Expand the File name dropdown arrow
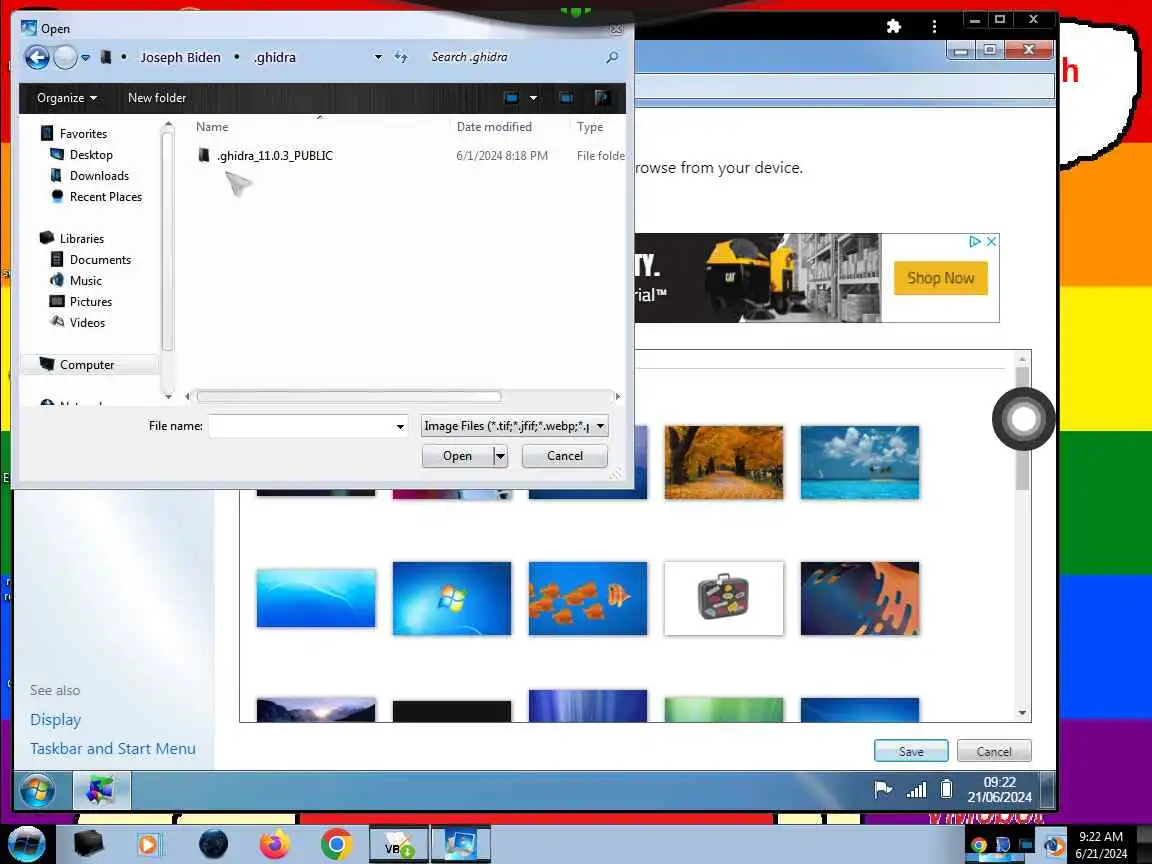Viewport: 1152px width, 864px height. [400, 426]
